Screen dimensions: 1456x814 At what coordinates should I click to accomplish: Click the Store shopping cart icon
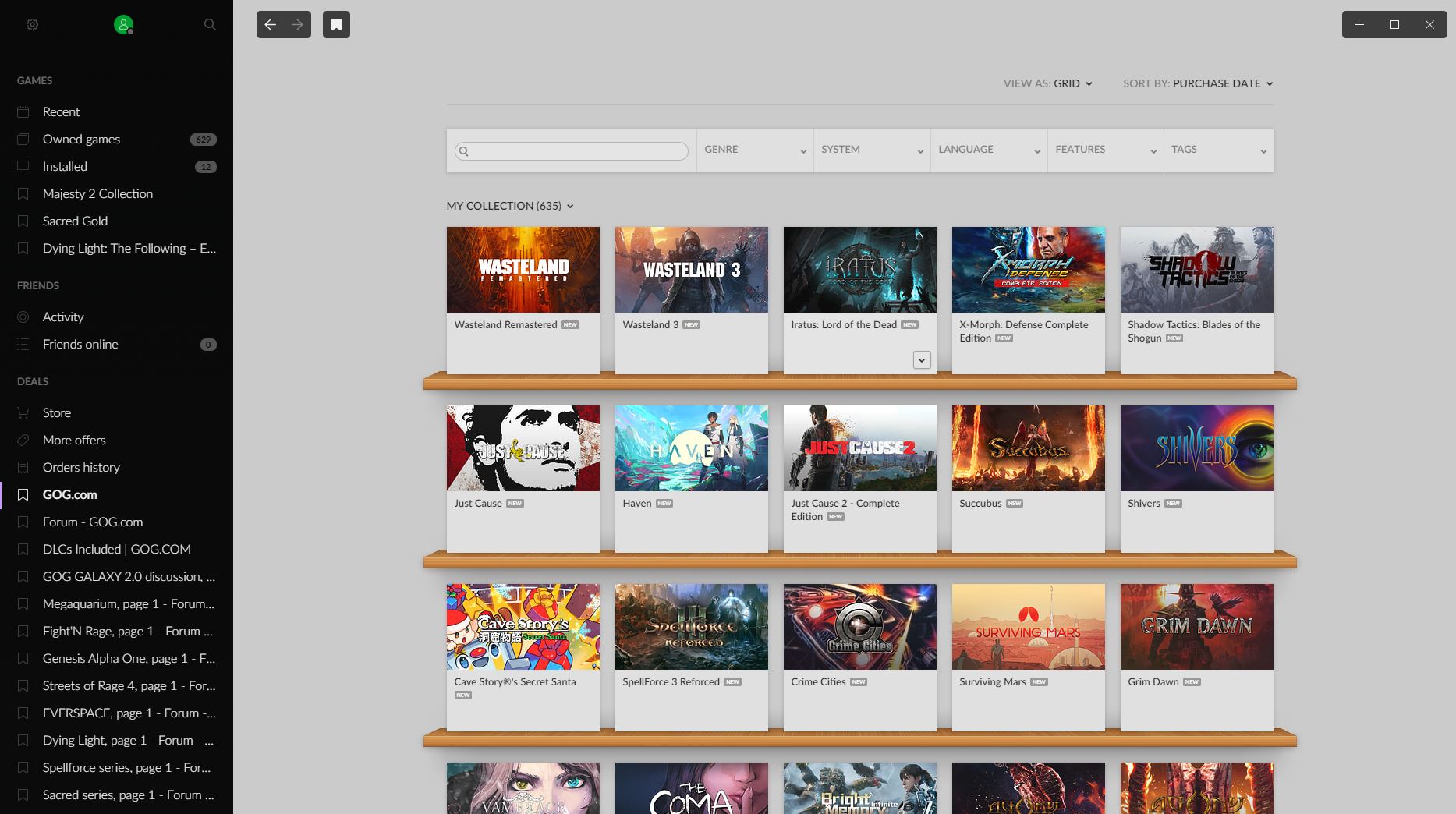click(23, 412)
